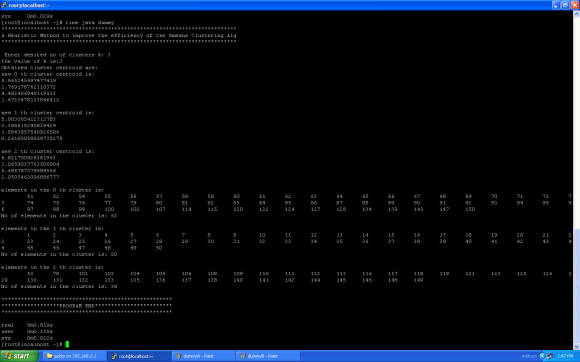Click 'Enter desired no of clusters k: 3' line
580x362 pixels.
[x=57, y=55]
